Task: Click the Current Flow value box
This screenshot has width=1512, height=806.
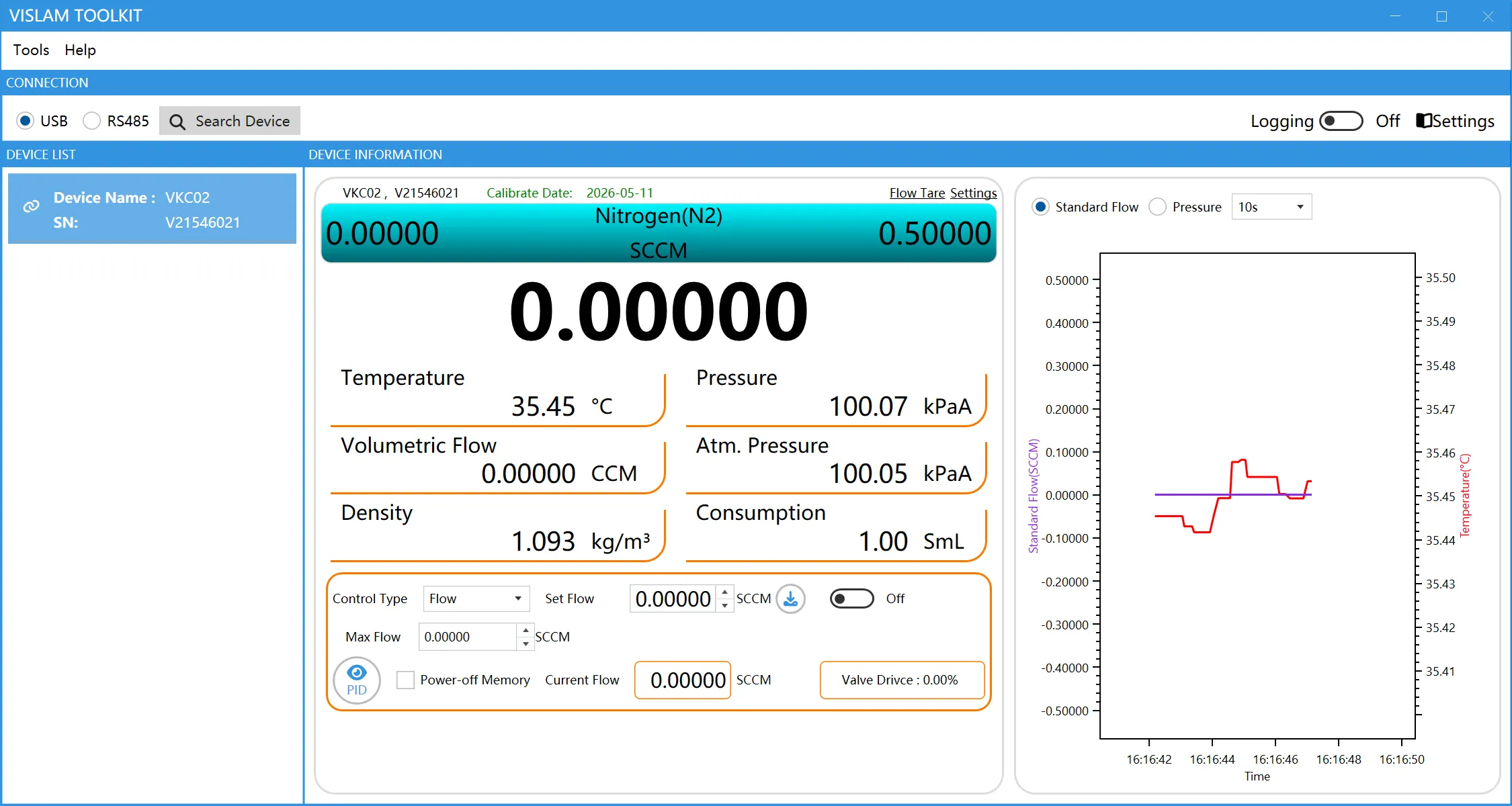Action: coord(682,680)
